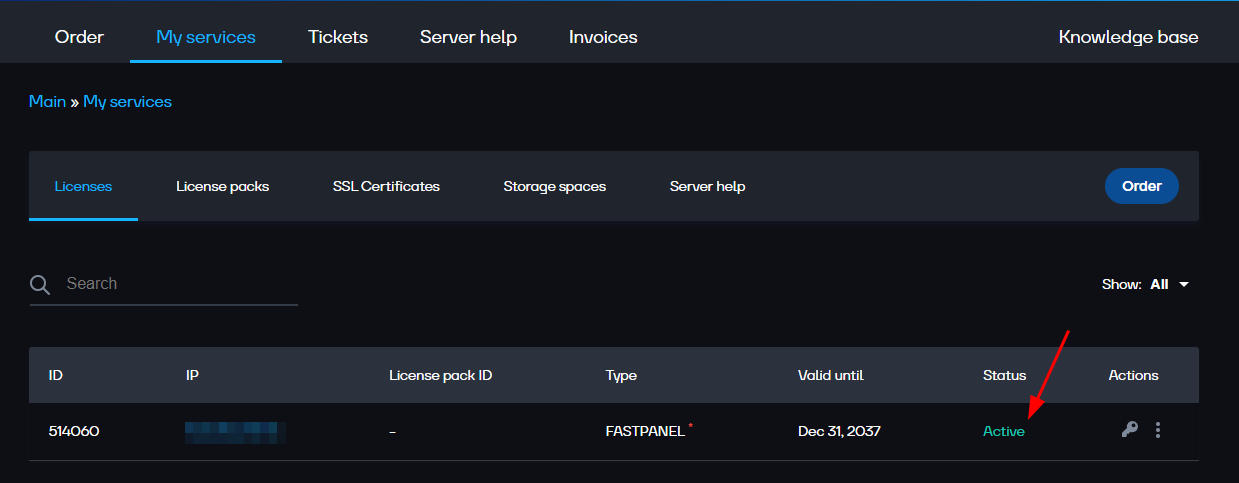Click the key icon in the Actions column
Viewport: 1239px width, 483px height.
(1129, 430)
